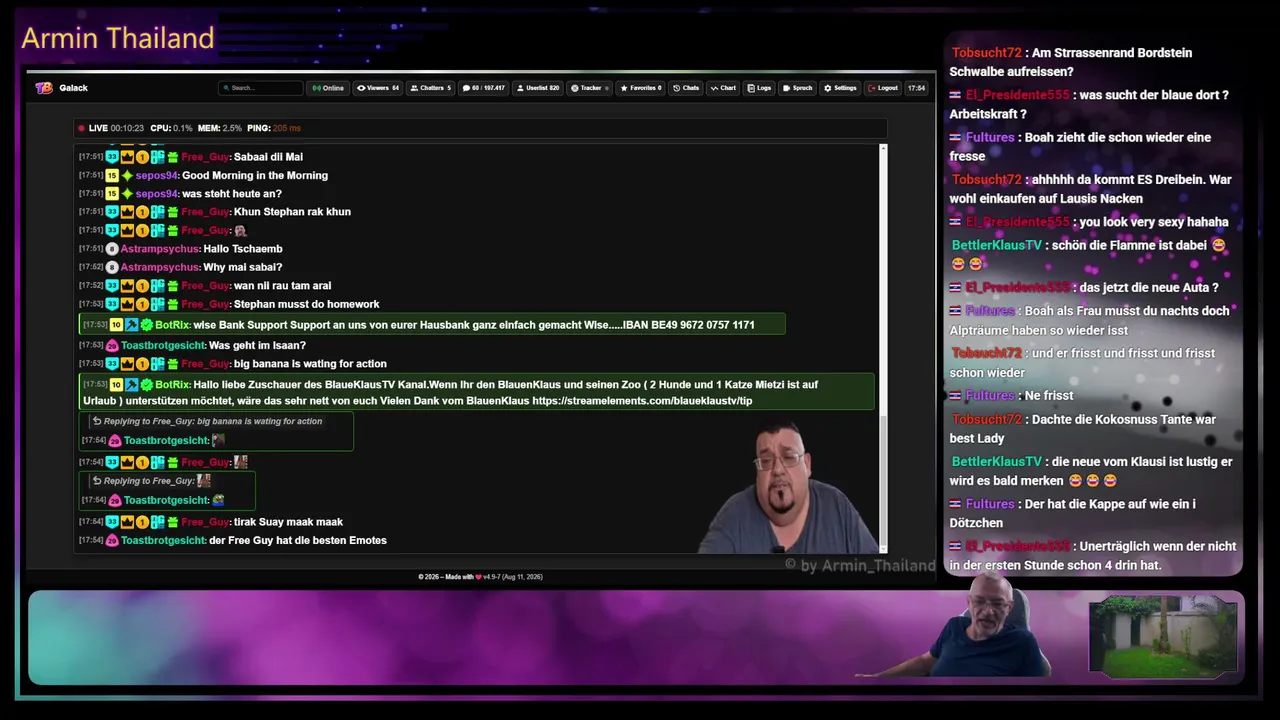Image resolution: width=1280 pixels, height=720 pixels.
Task: Click reply arrow on 'big banana is wating' quote
Action: [97, 421]
